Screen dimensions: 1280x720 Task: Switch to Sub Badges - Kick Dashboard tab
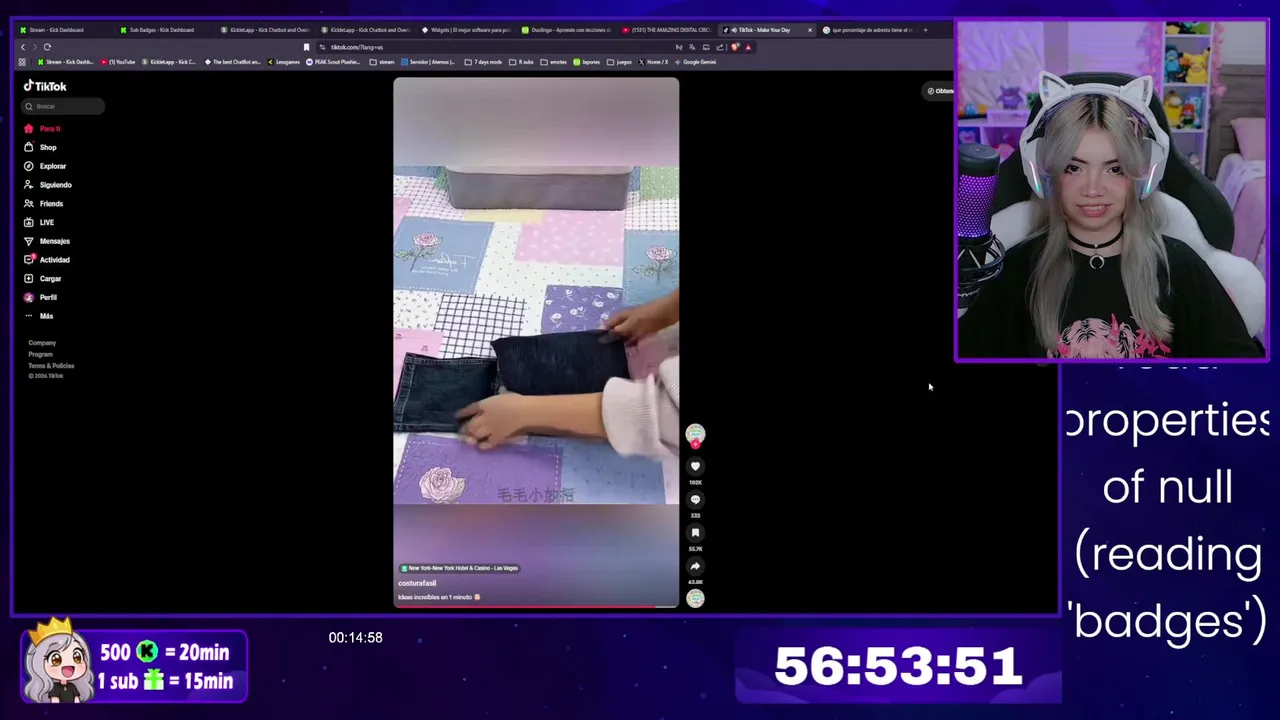162,30
